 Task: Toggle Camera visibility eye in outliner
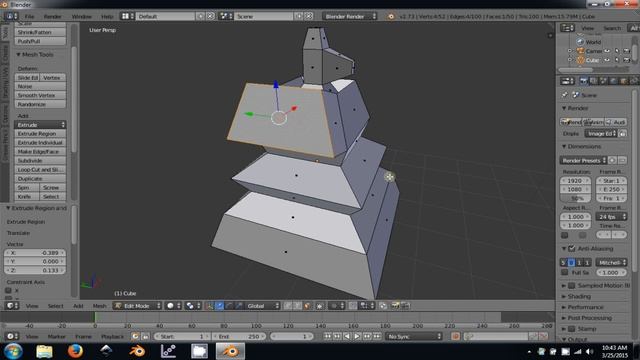[x=607, y=51]
